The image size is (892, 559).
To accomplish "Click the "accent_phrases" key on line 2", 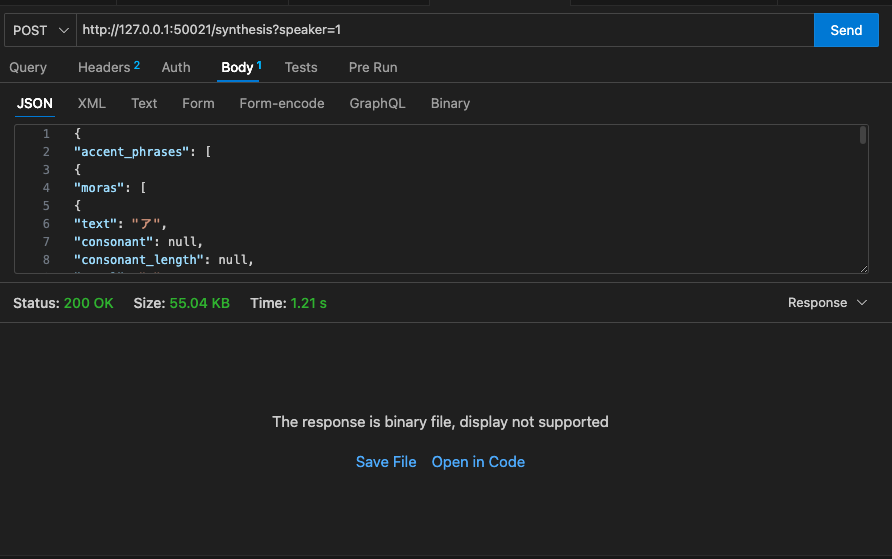I will pos(131,152).
